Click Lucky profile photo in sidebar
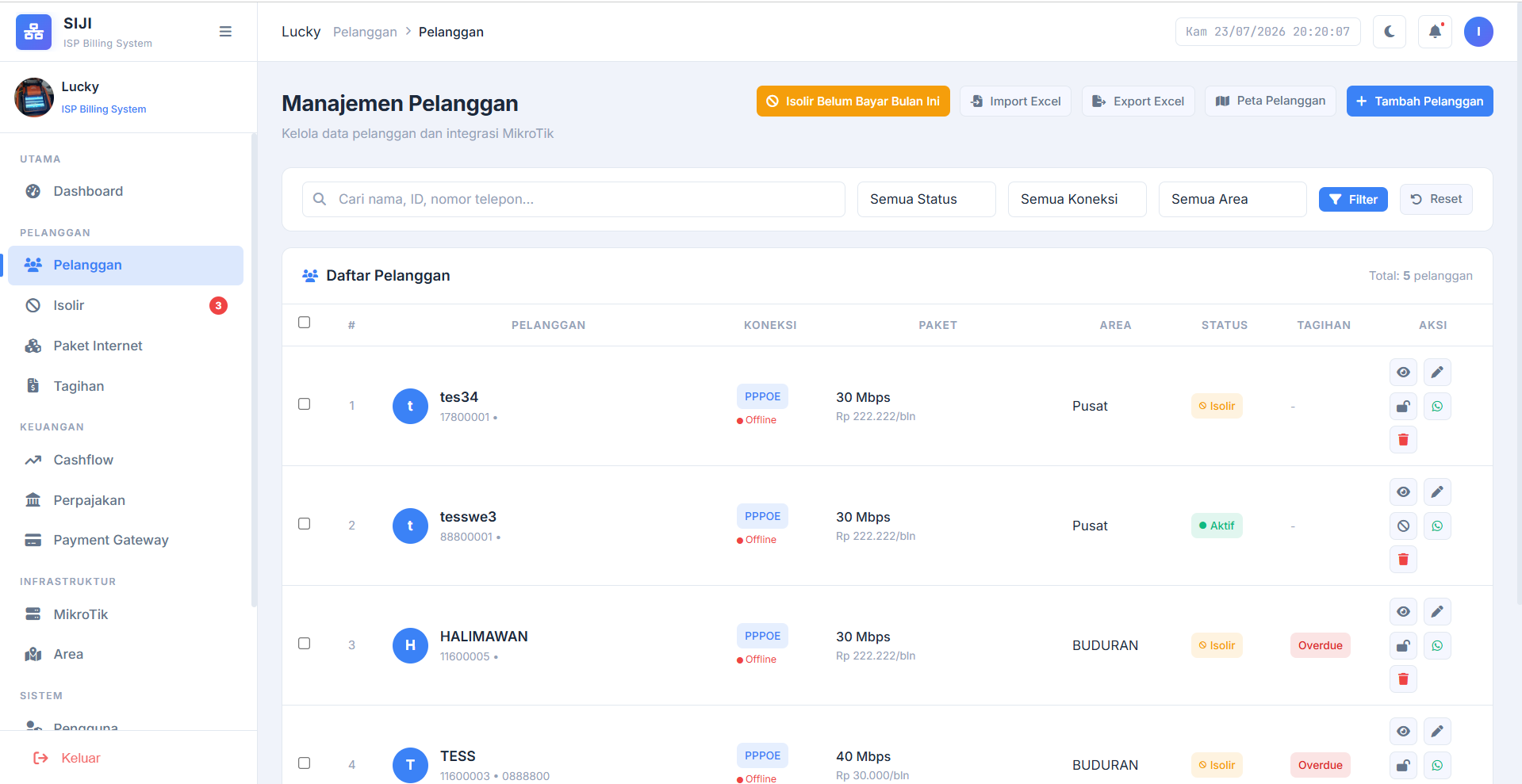The width and height of the screenshot is (1522, 784). tap(34, 98)
